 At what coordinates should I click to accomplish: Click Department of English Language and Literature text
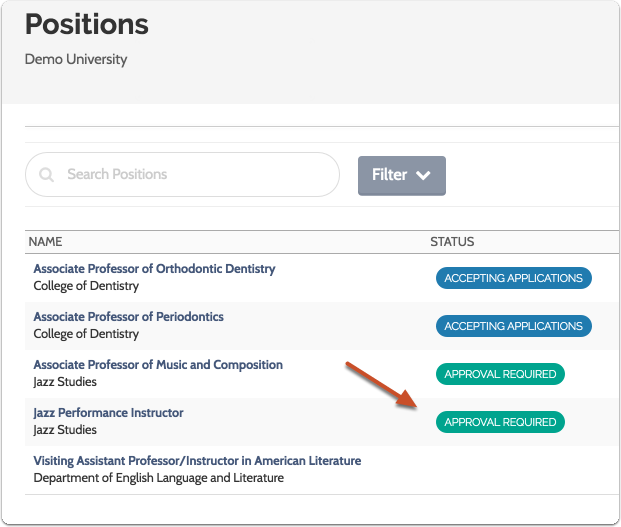click(x=158, y=478)
